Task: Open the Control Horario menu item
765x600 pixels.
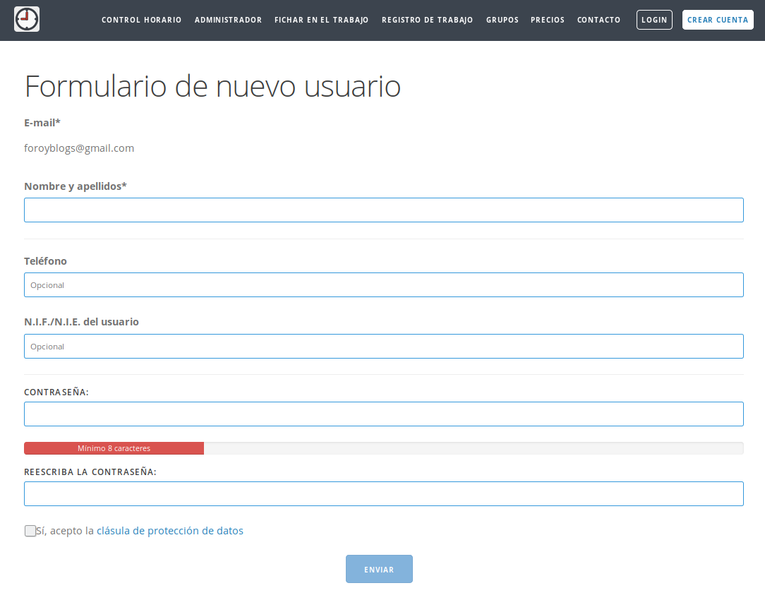Action: (x=142, y=20)
